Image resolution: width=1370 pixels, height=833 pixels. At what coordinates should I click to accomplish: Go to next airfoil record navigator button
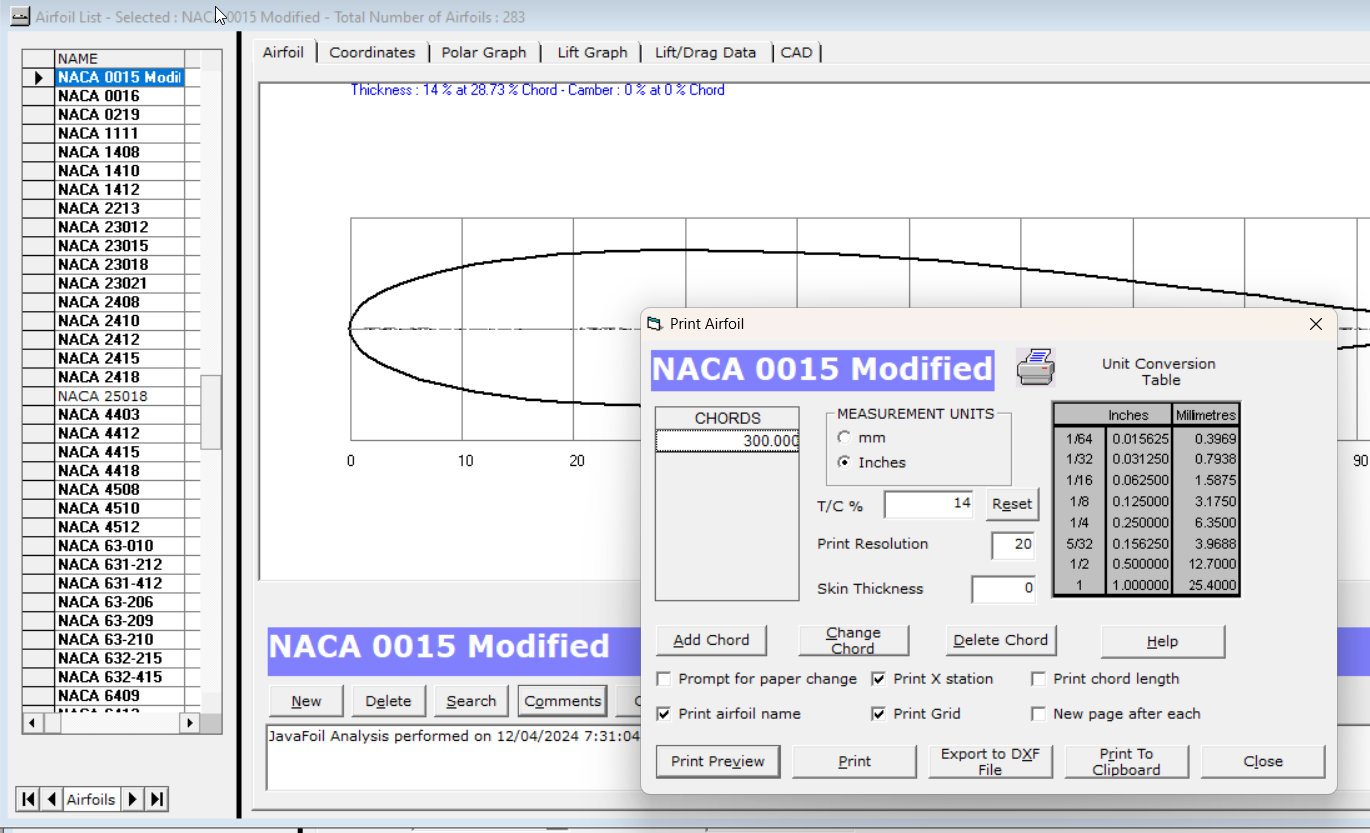click(x=133, y=799)
